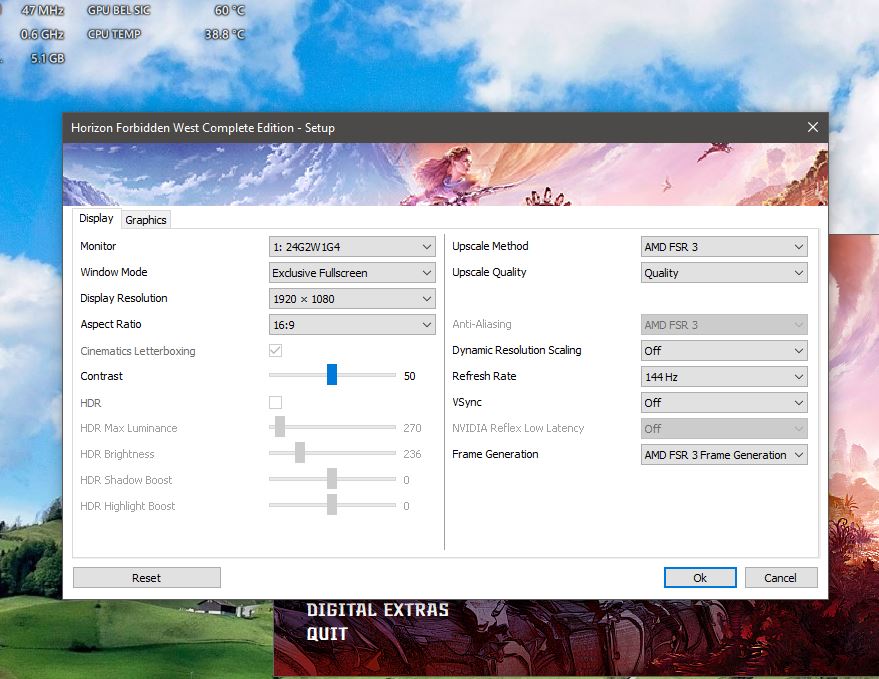
Task: Open the Display Resolution dropdown
Action: pos(352,299)
